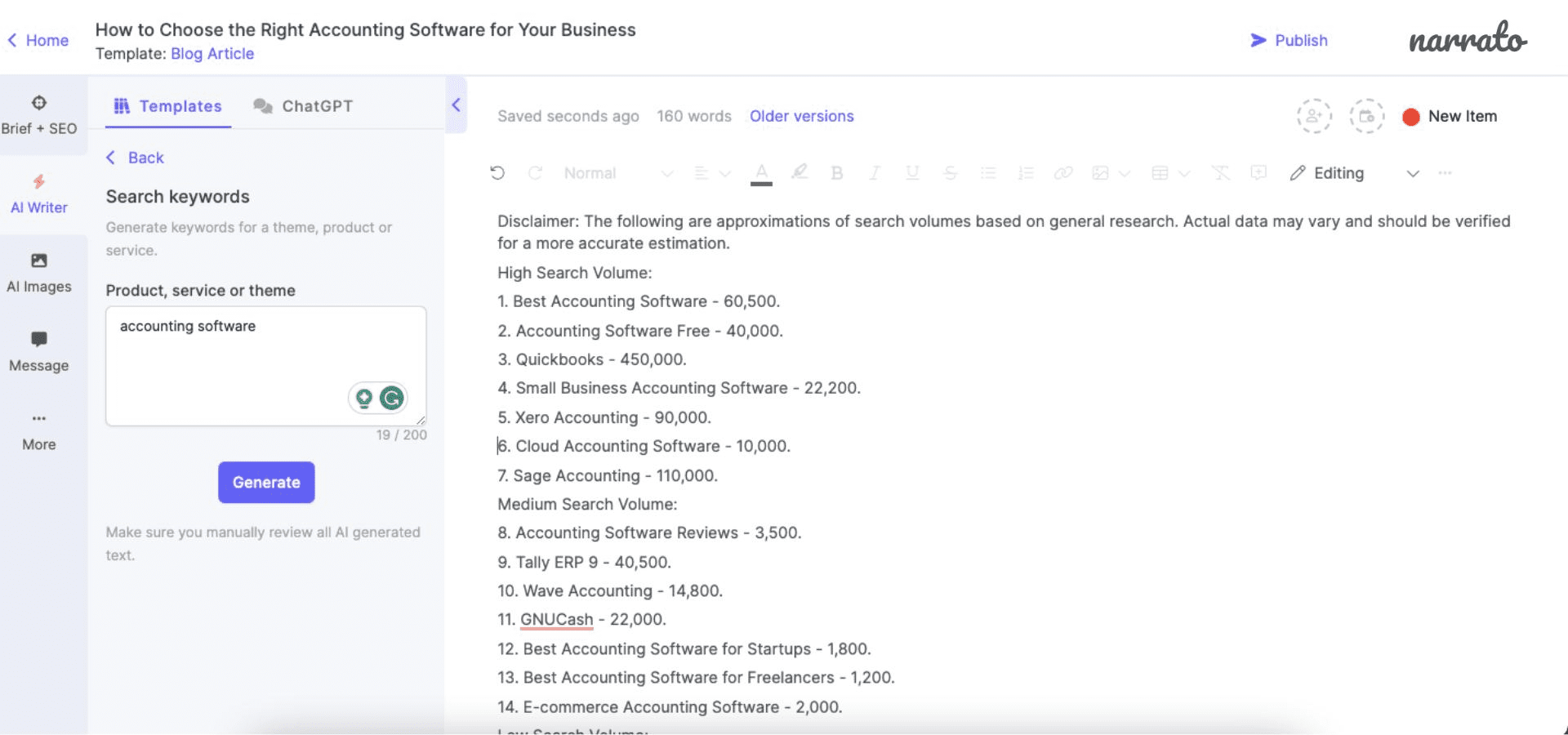The width and height of the screenshot is (1568, 735).
Task: Open the AI Images panel
Action: tap(39, 274)
